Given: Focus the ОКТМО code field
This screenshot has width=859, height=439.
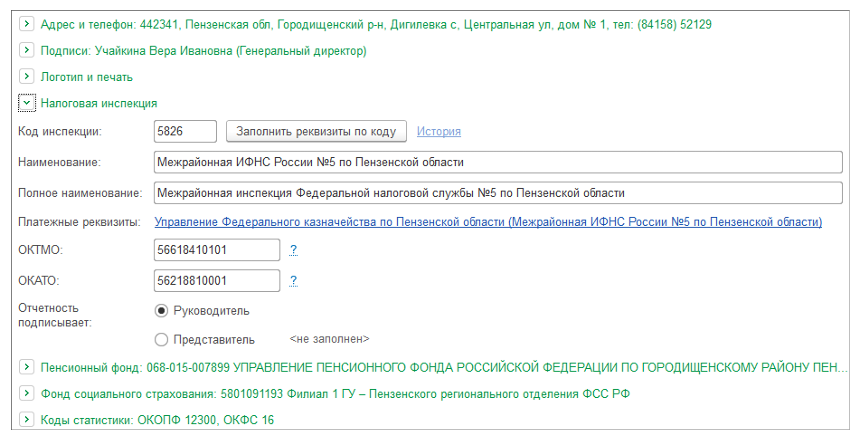Looking at the screenshot, I should coord(217,250).
